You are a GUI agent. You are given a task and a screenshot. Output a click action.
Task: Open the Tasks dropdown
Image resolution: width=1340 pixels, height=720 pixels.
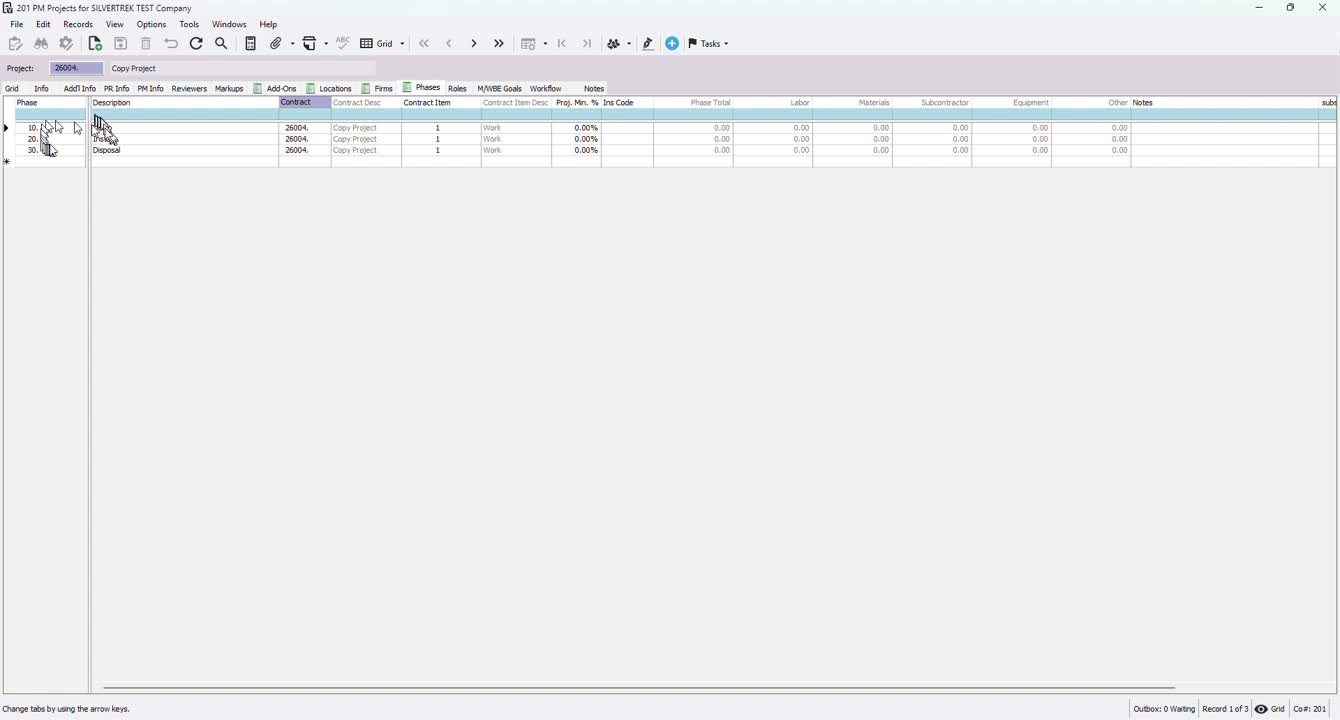pos(709,44)
